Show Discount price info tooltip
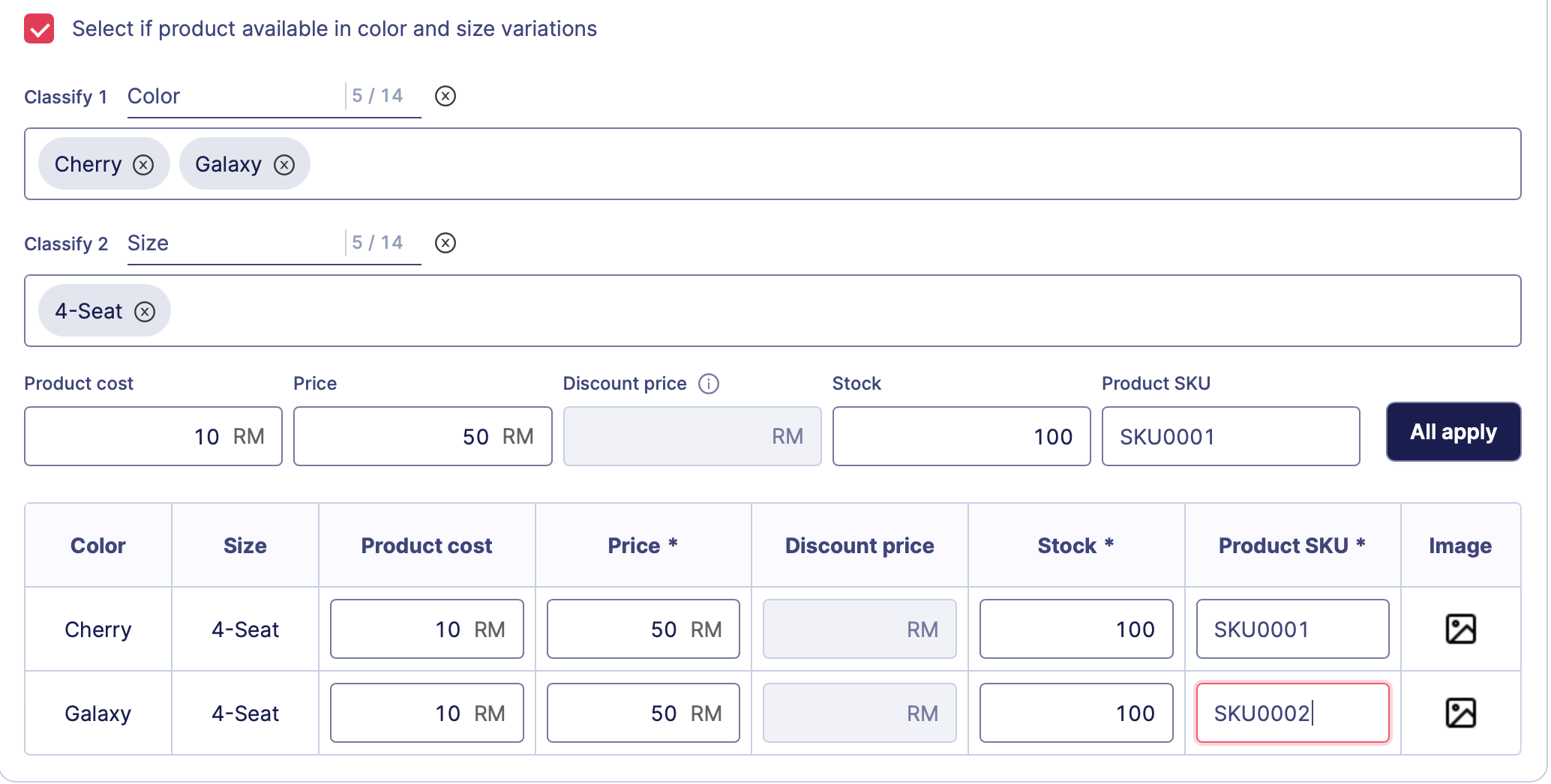This screenshot has width=1551, height=784. pyautogui.click(x=709, y=384)
